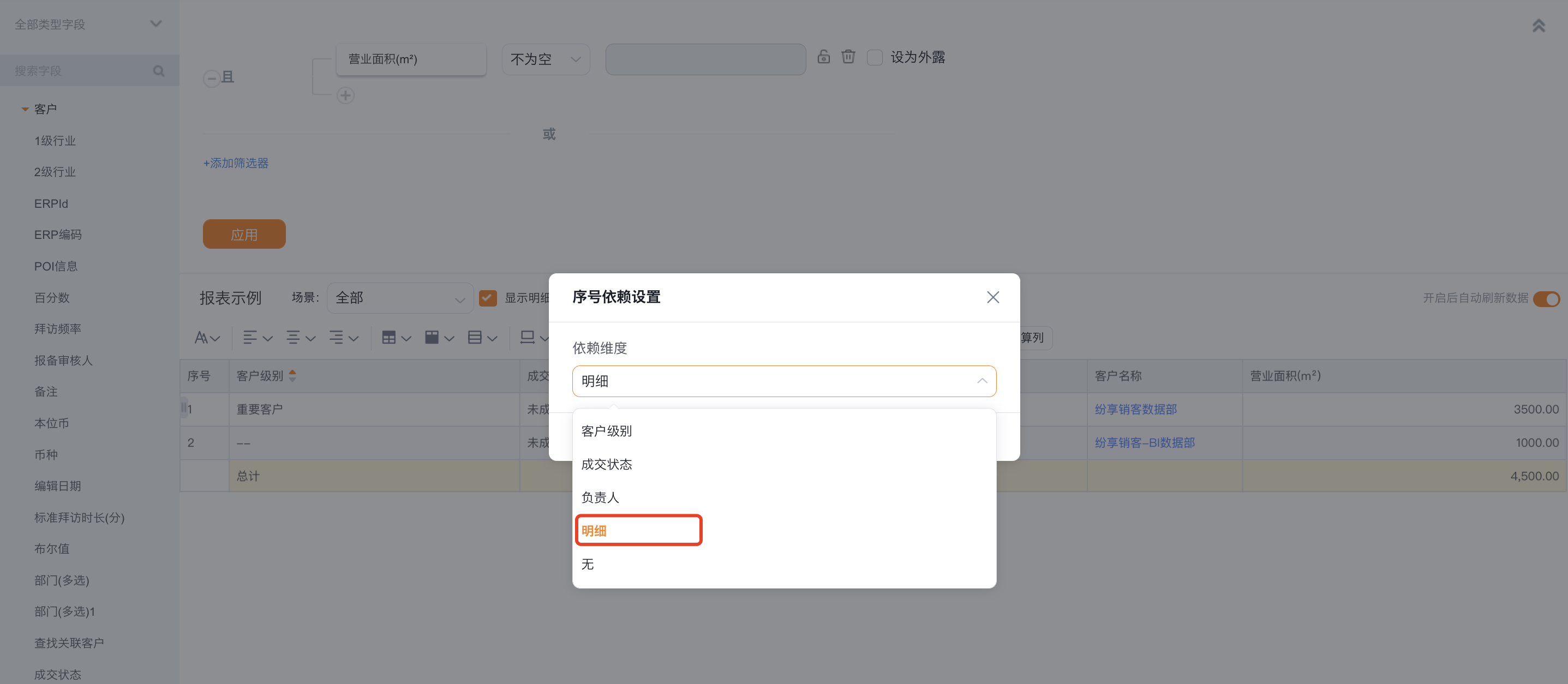Click the 应用 button

pyautogui.click(x=244, y=235)
